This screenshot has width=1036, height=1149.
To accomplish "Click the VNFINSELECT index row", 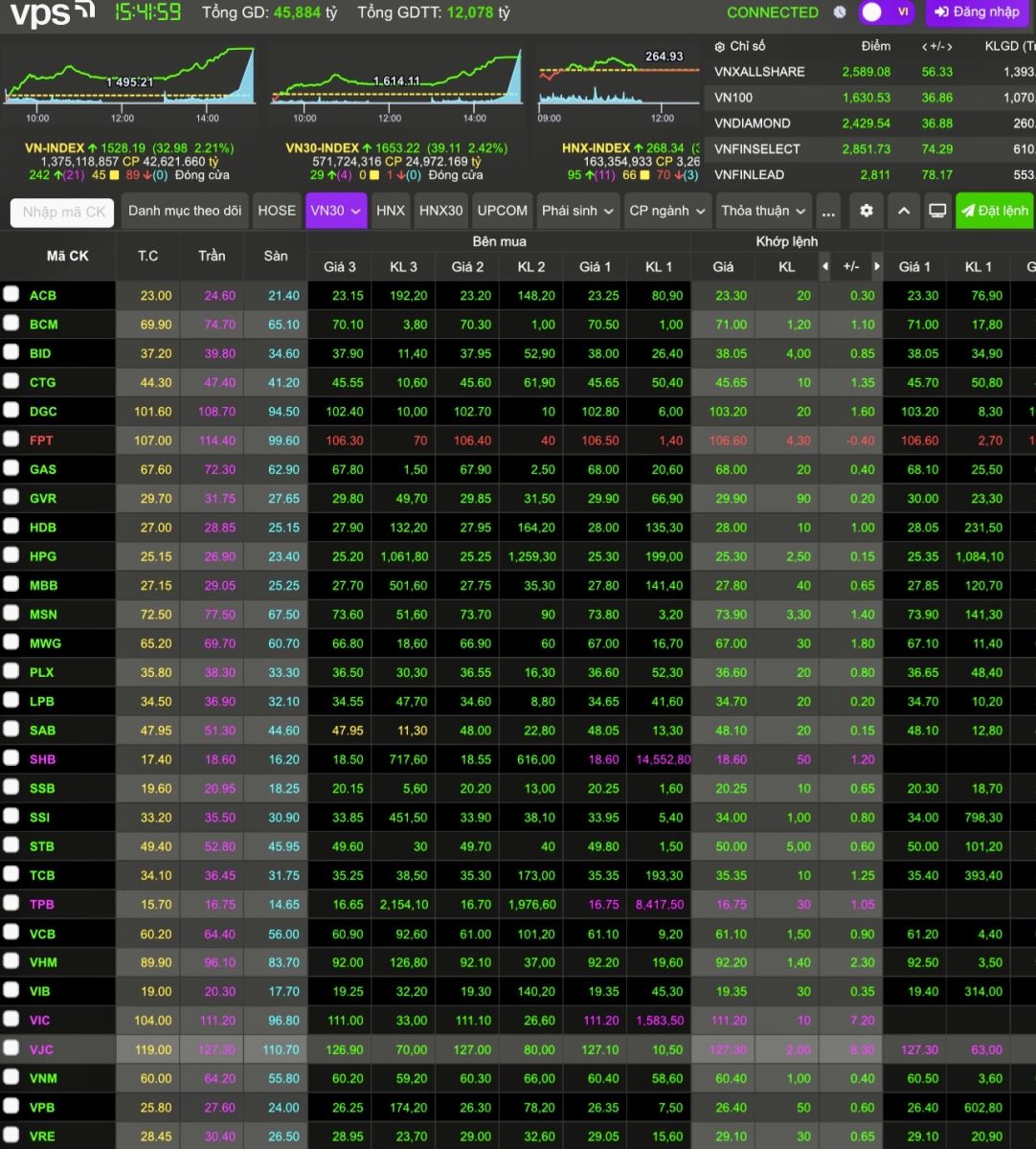I will click(870, 149).
